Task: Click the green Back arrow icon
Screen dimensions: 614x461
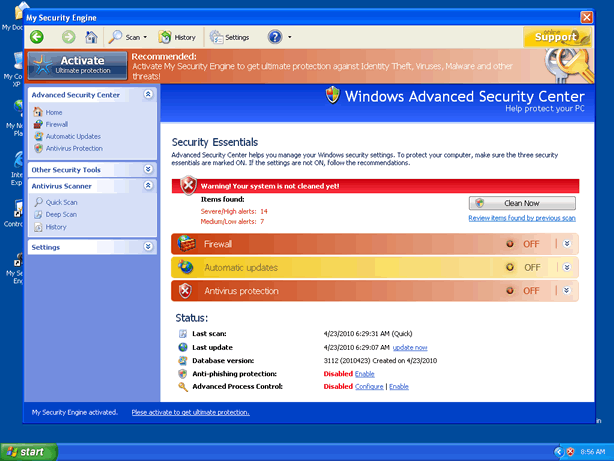Action: 37,37
